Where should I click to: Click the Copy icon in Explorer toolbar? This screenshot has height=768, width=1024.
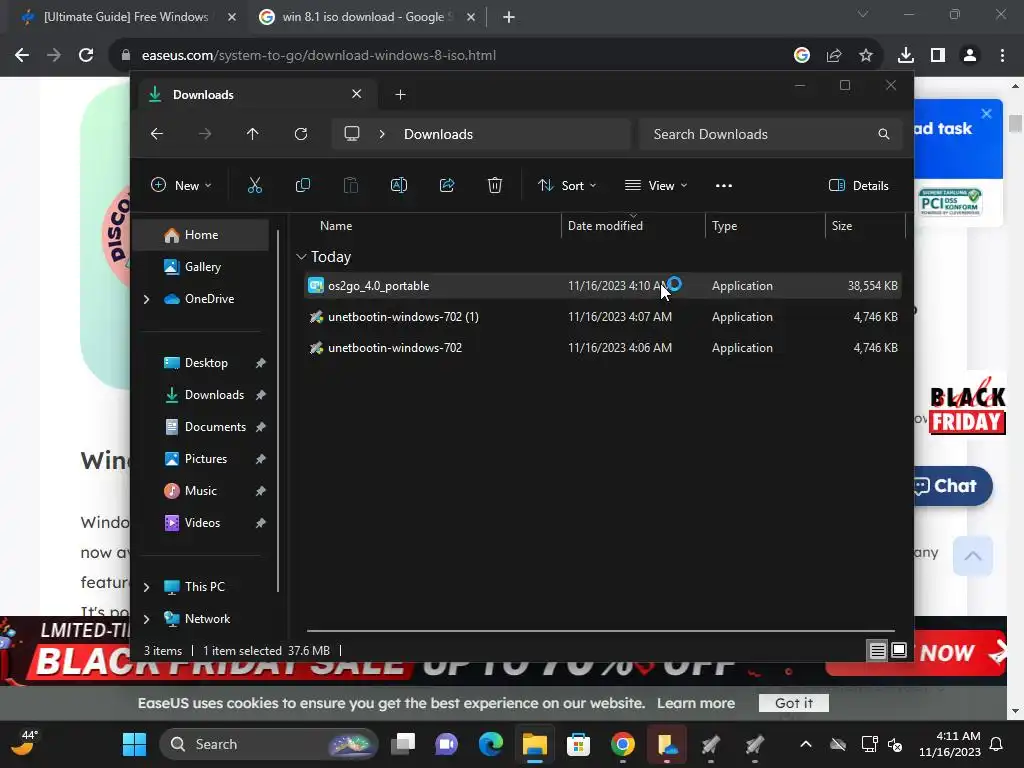click(x=303, y=185)
